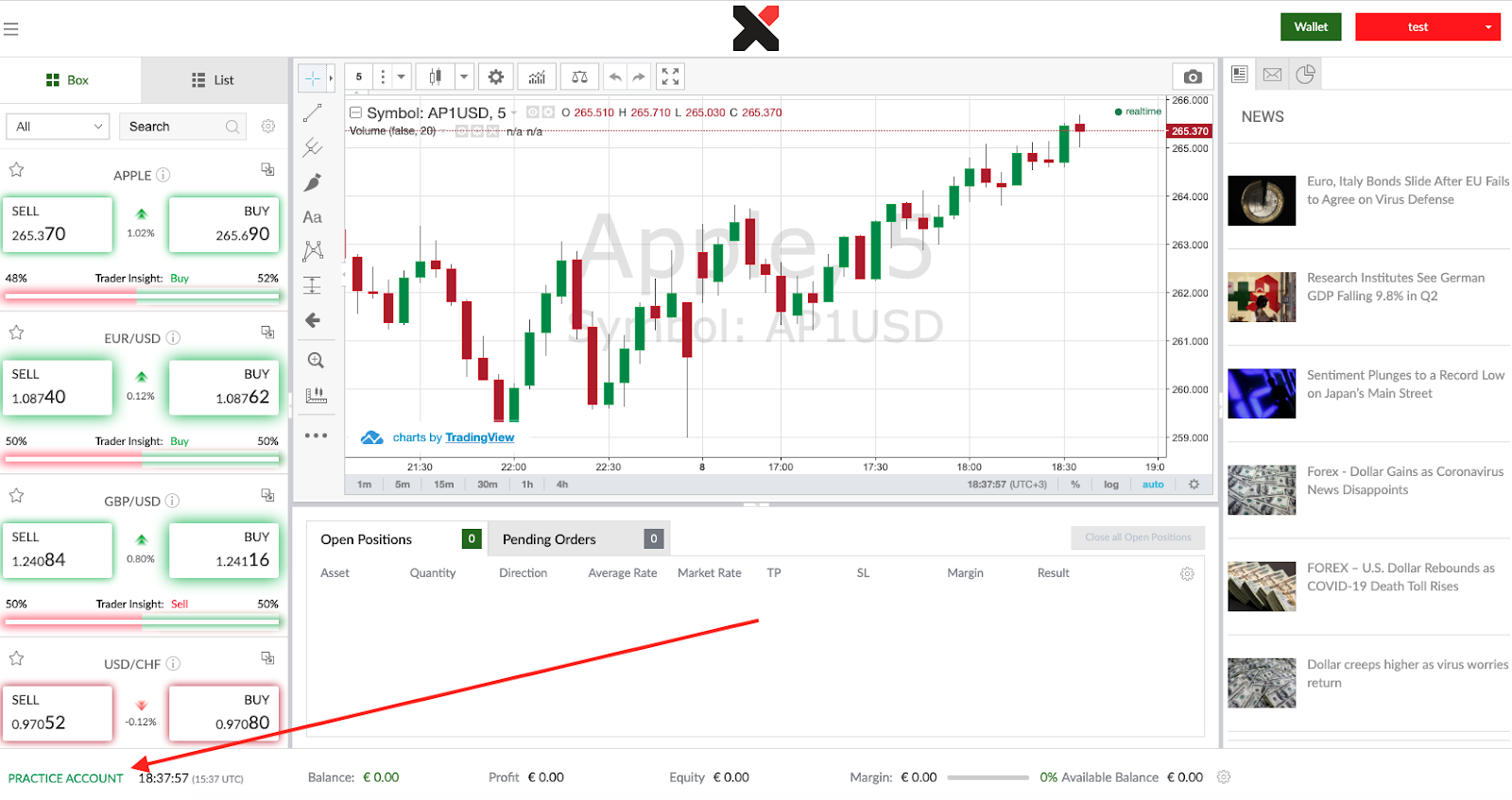The image size is (1512, 800).
Task: Select the trend line drawing tool
Action: click(313, 113)
